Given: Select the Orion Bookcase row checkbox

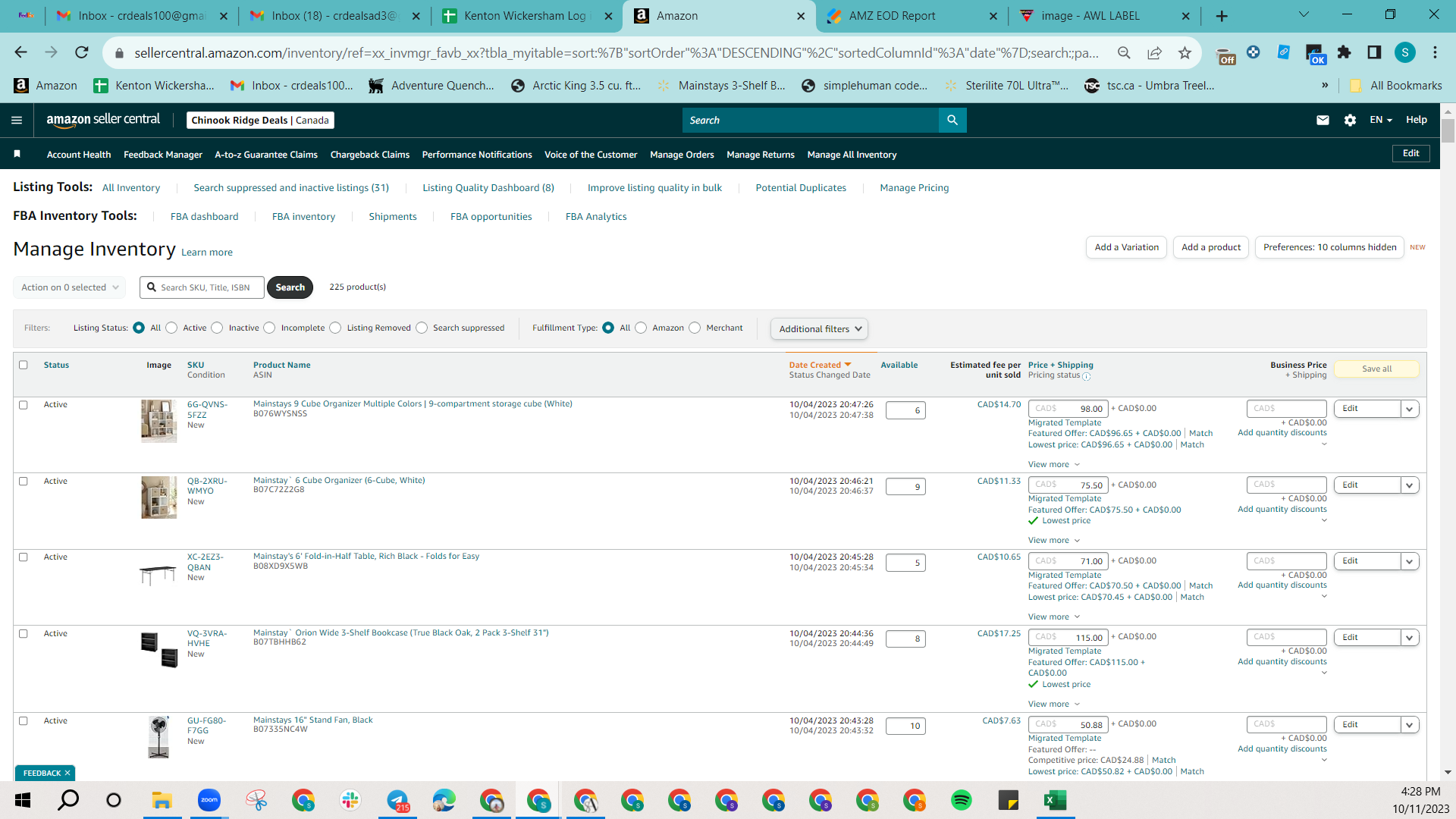Looking at the screenshot, I should [x=24, y=634].
